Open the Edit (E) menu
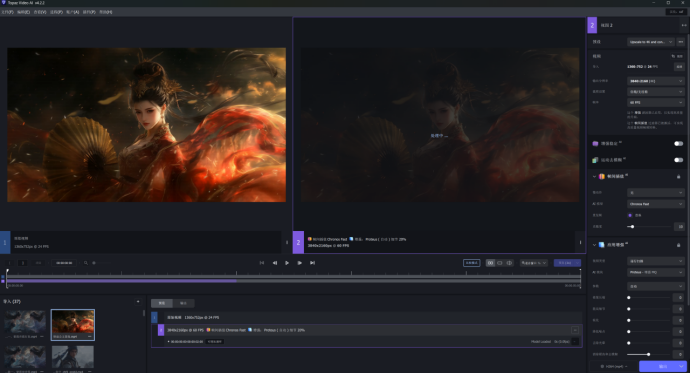 23,12
